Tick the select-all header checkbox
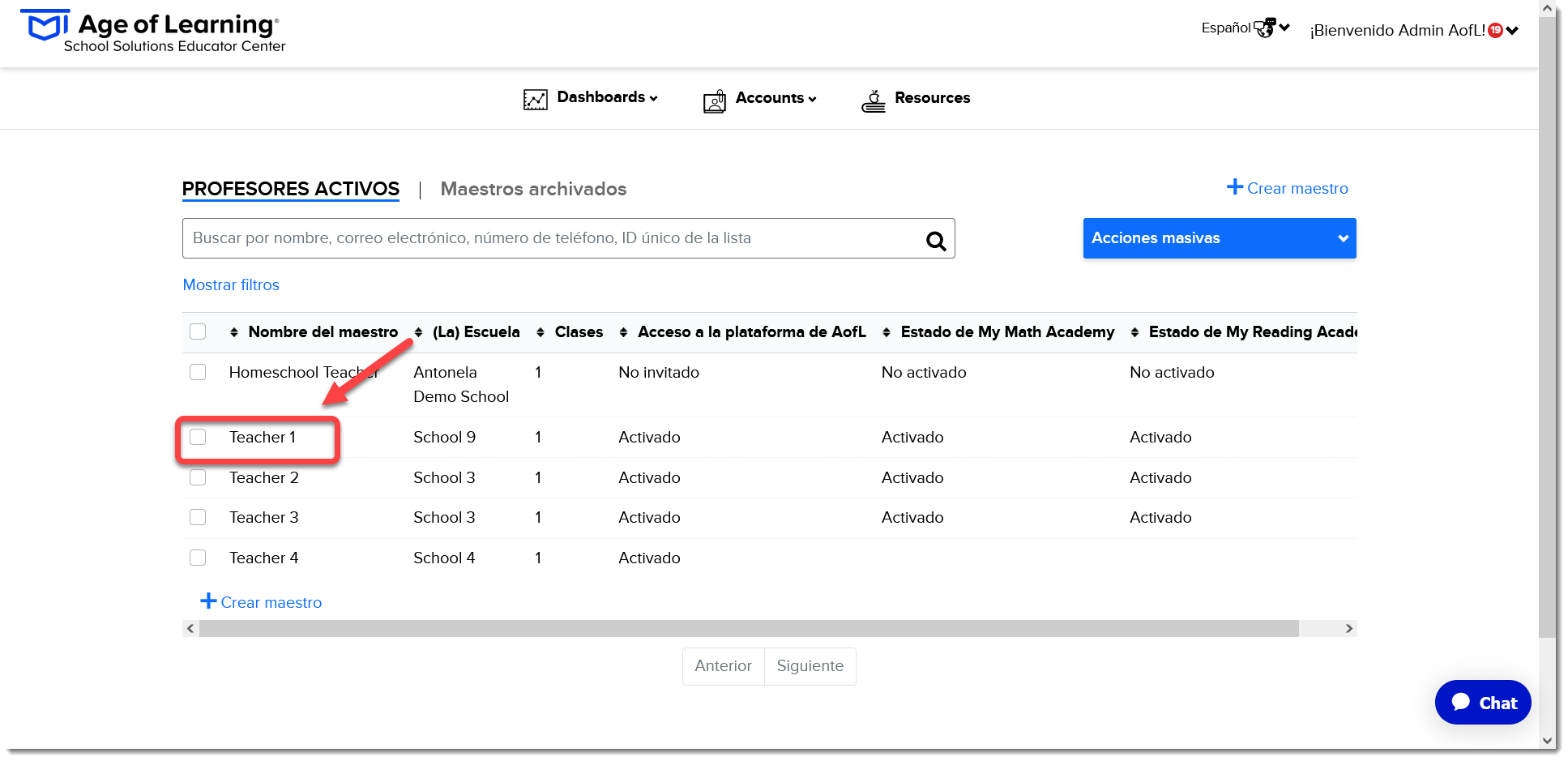Screen dimensions: 1568x761 pos(198,331)
